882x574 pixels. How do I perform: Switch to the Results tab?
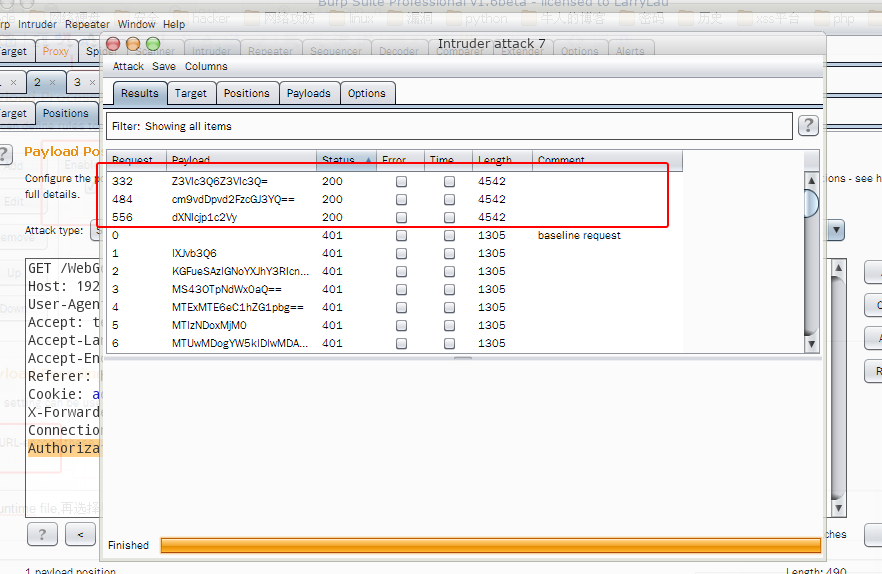point(140,93)
